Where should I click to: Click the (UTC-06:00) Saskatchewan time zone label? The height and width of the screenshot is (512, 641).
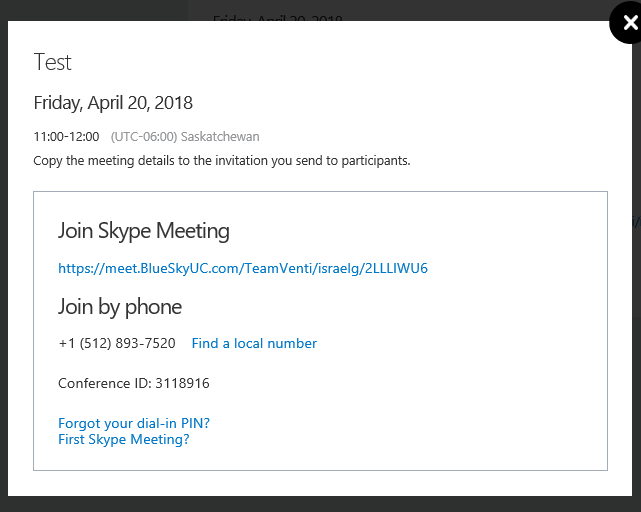[185, 137]
